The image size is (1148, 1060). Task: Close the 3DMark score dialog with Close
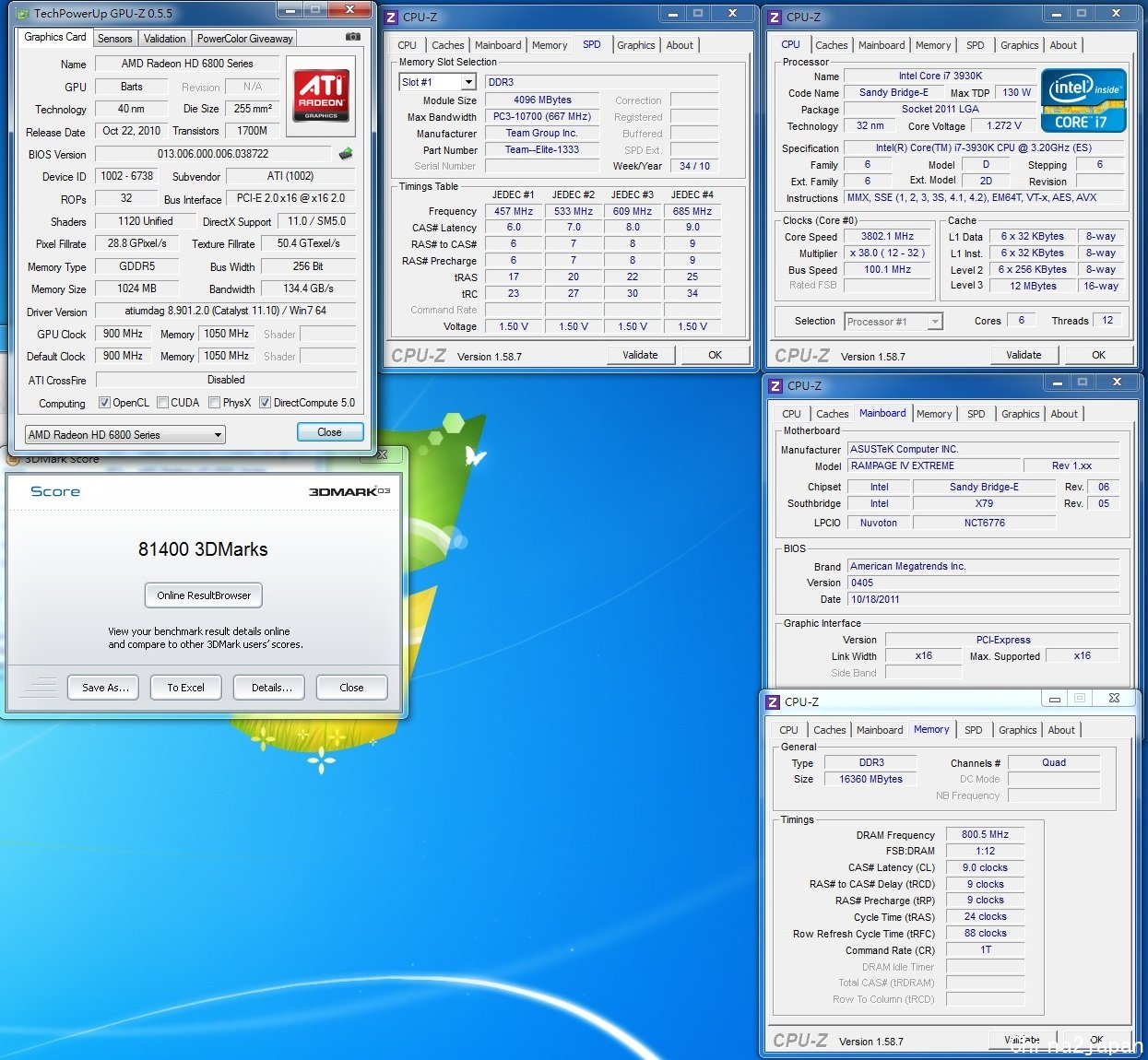click(x=351, y=688)
